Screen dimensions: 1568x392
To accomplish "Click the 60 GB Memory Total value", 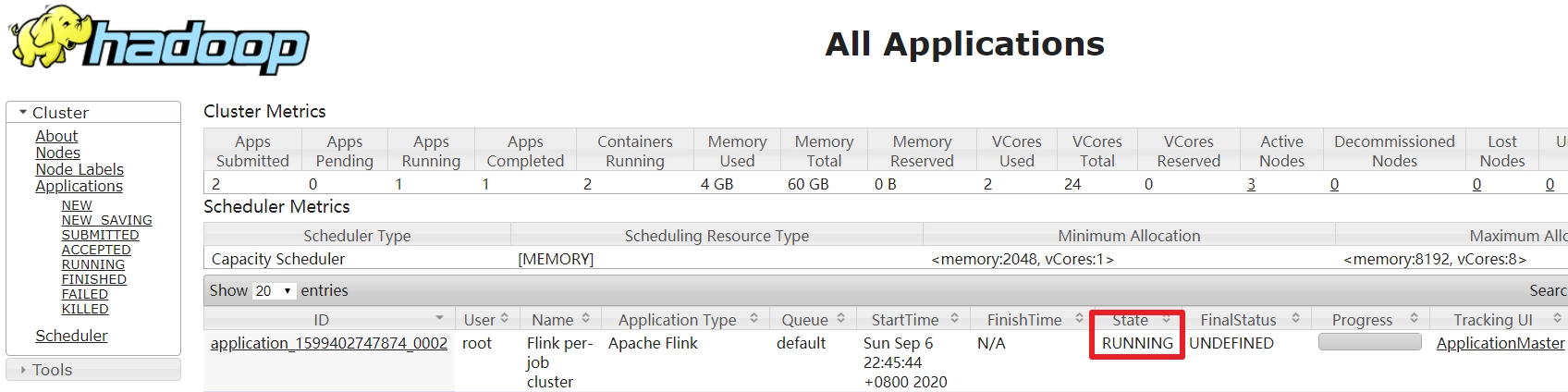I will 807,184.
